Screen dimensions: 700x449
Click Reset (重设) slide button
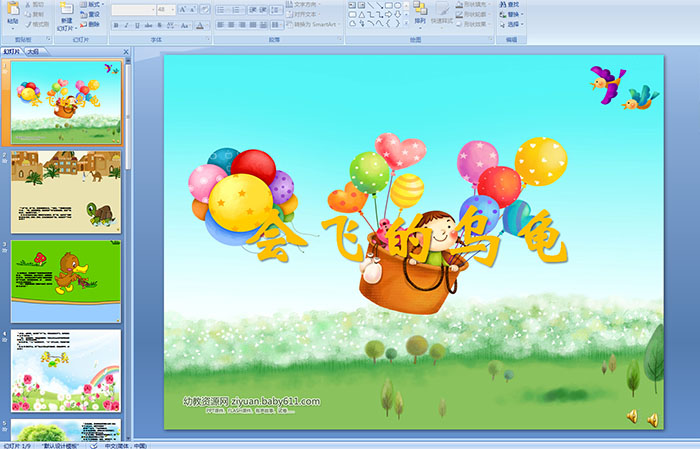pyautogui.click(x=90, y=14)
